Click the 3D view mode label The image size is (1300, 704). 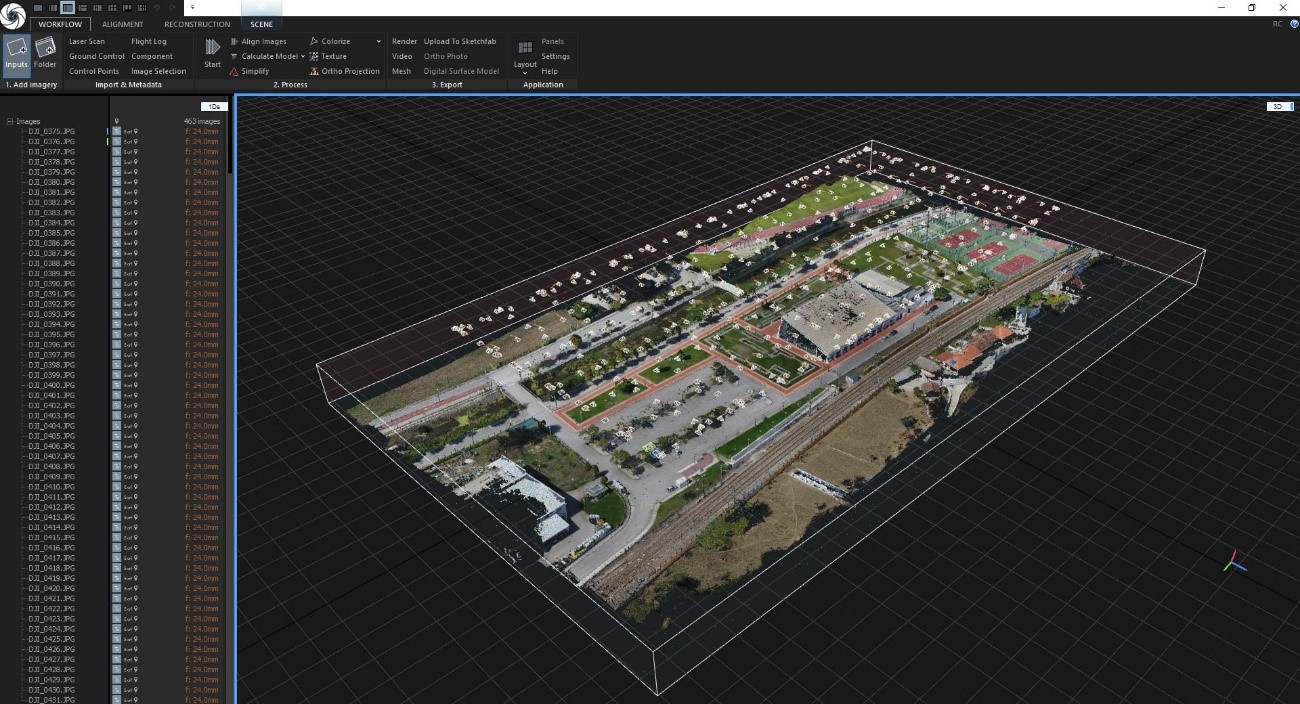pos(1280,106)
